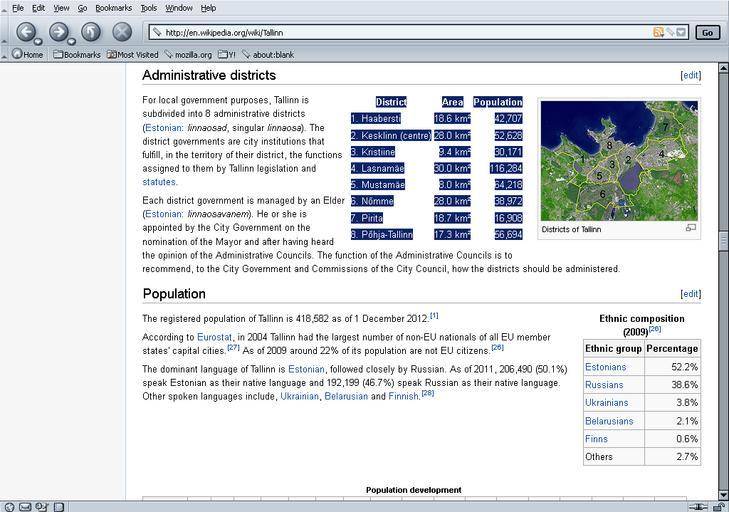Click the vertical scrollbar thumb
The image size is (729, 512).
[x=723, y=240]
